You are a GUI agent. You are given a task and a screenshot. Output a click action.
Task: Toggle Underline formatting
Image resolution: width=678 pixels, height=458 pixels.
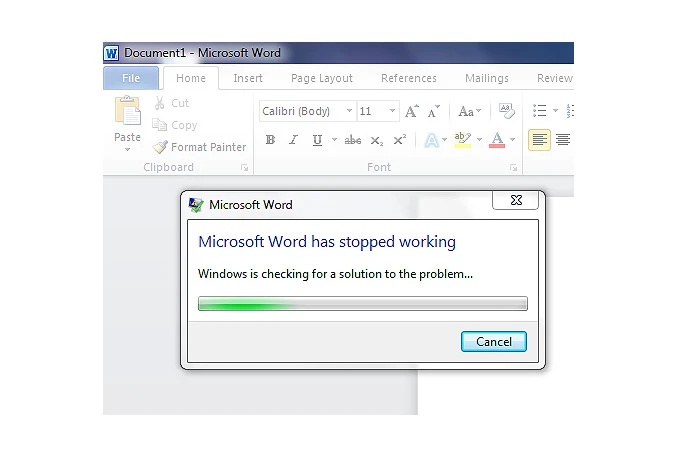pos(317,140)
